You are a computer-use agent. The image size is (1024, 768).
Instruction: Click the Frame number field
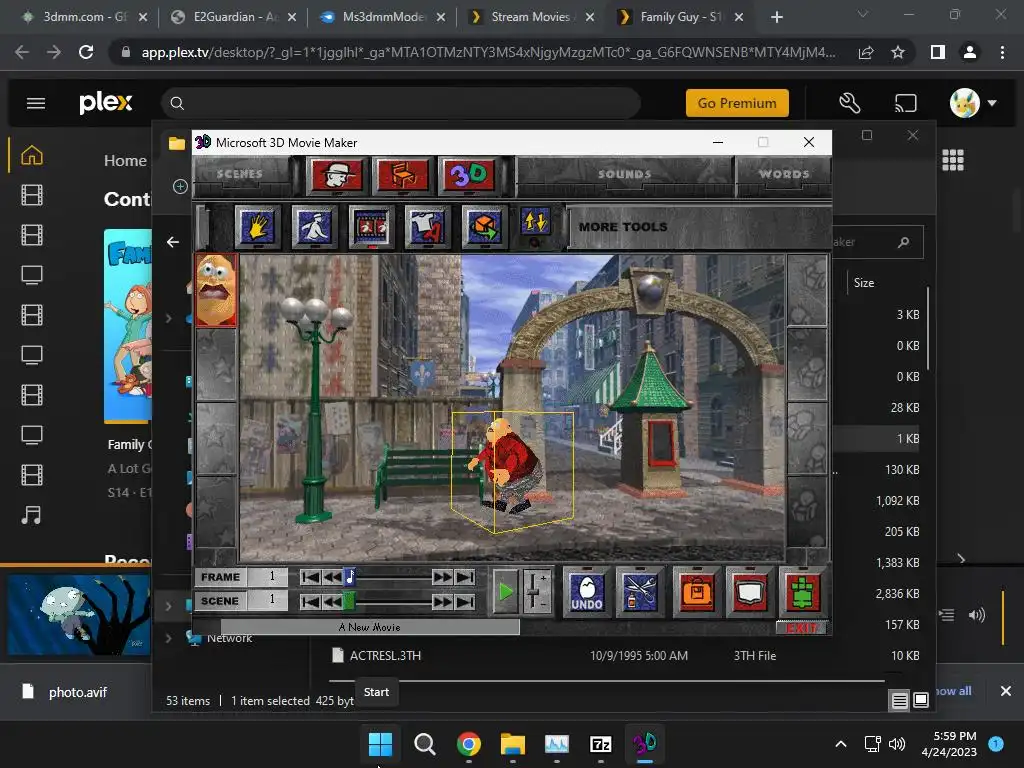point(268,577)
